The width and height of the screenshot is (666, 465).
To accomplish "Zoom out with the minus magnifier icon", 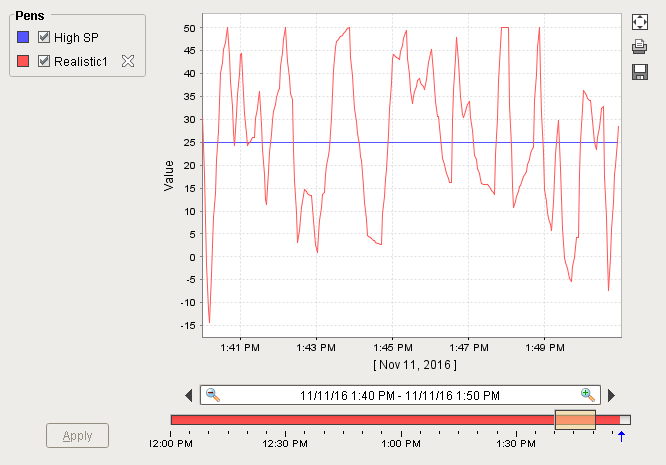I will coord(213,395).
